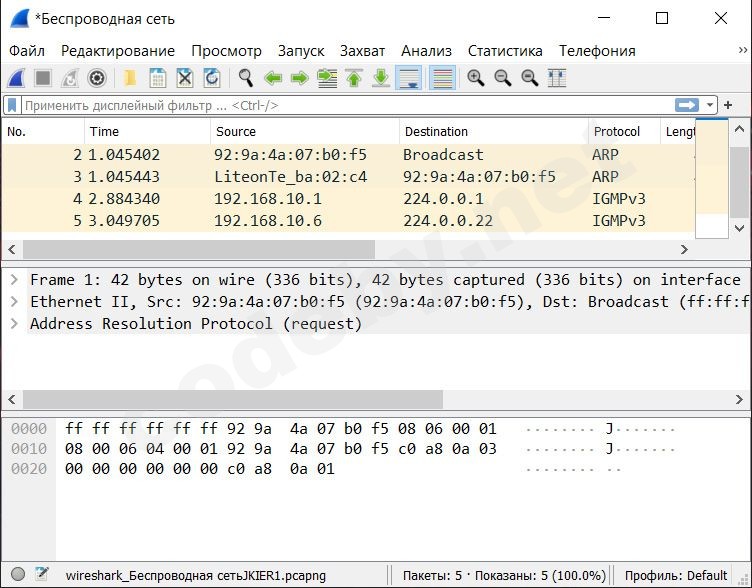
Task: Add a filter button with plus
Action: (x=728, y=105)
